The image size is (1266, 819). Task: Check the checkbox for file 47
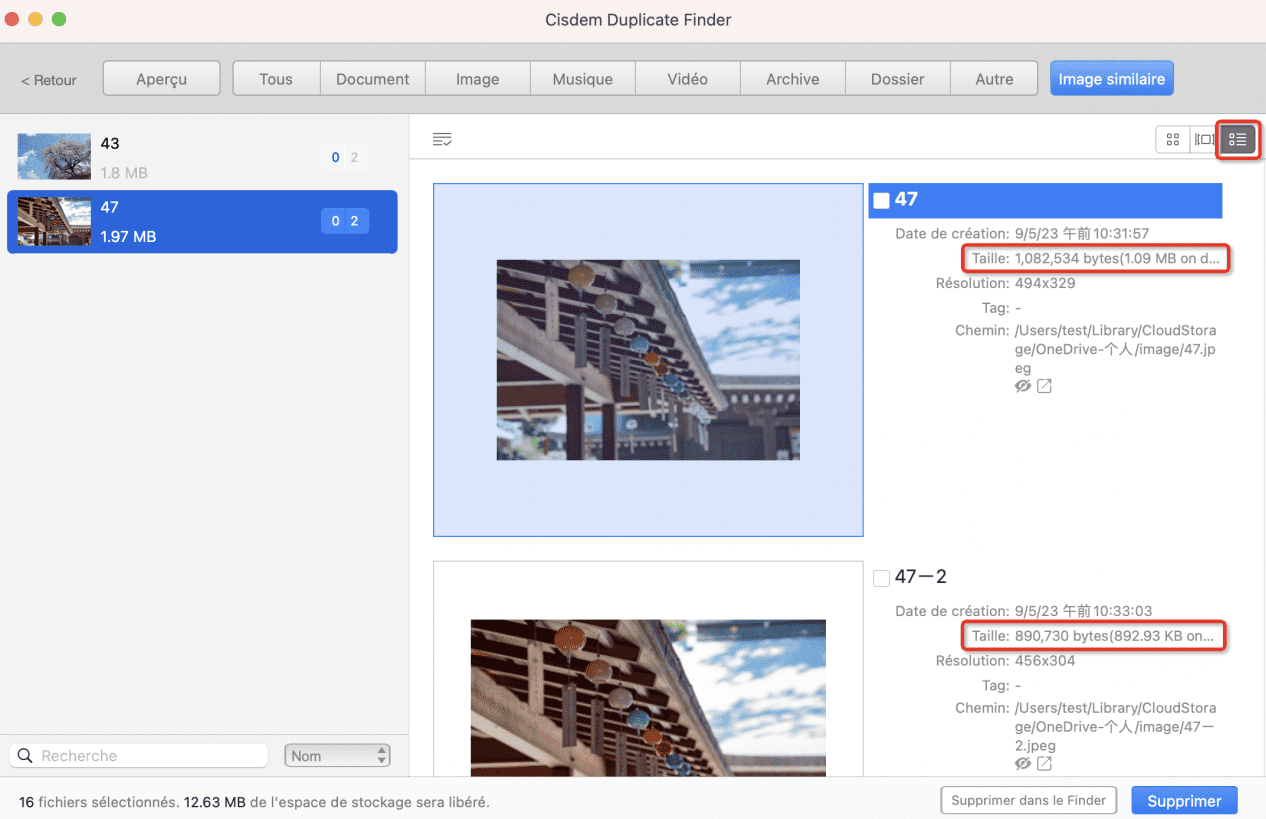tap(881, 200)
